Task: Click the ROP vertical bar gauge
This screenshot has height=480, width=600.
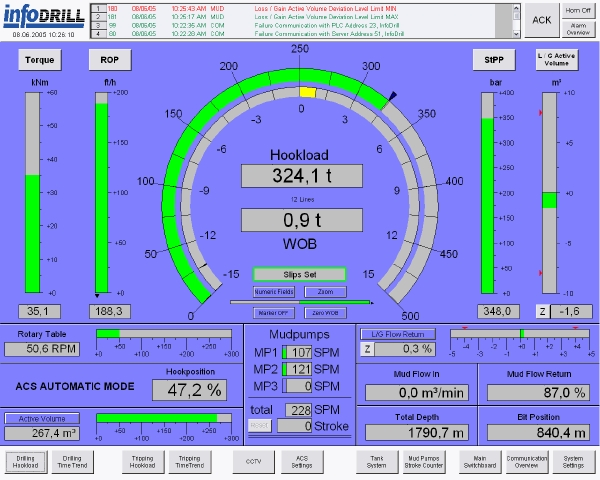Action: coord(102,193)
